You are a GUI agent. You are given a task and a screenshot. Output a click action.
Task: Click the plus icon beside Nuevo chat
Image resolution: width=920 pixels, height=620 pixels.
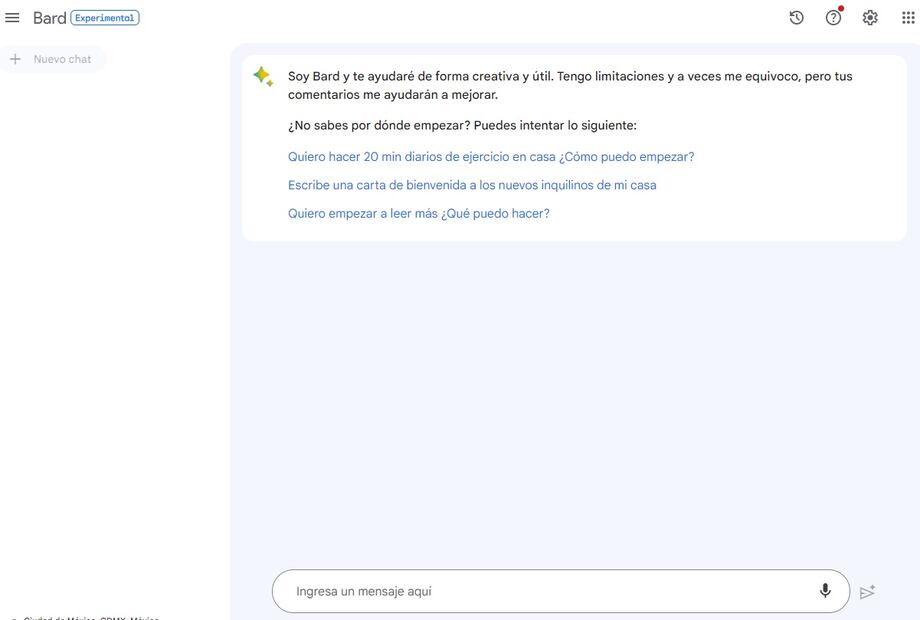point(15,59)
